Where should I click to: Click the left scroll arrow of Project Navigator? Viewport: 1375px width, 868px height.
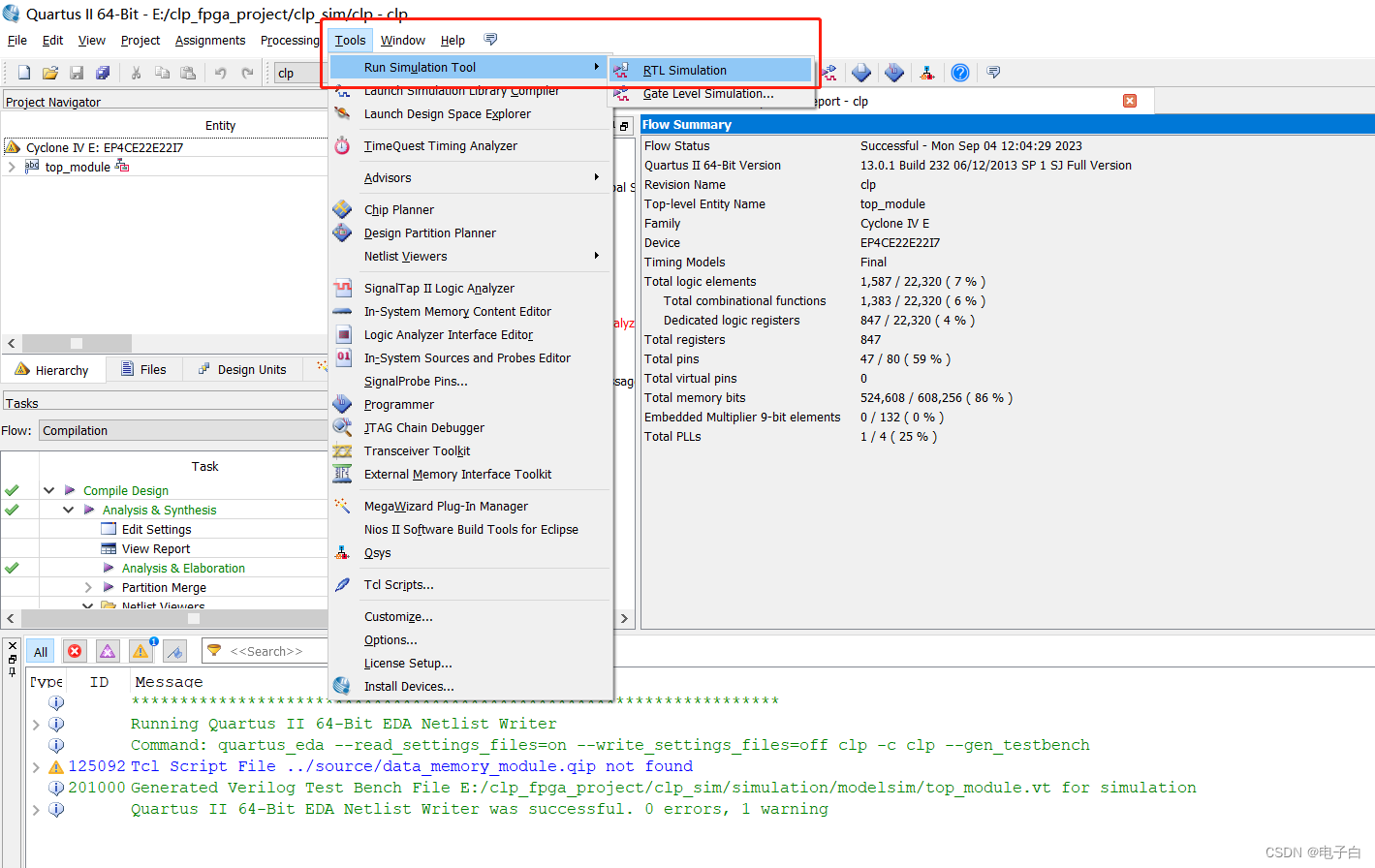click(x=12, y=343)
